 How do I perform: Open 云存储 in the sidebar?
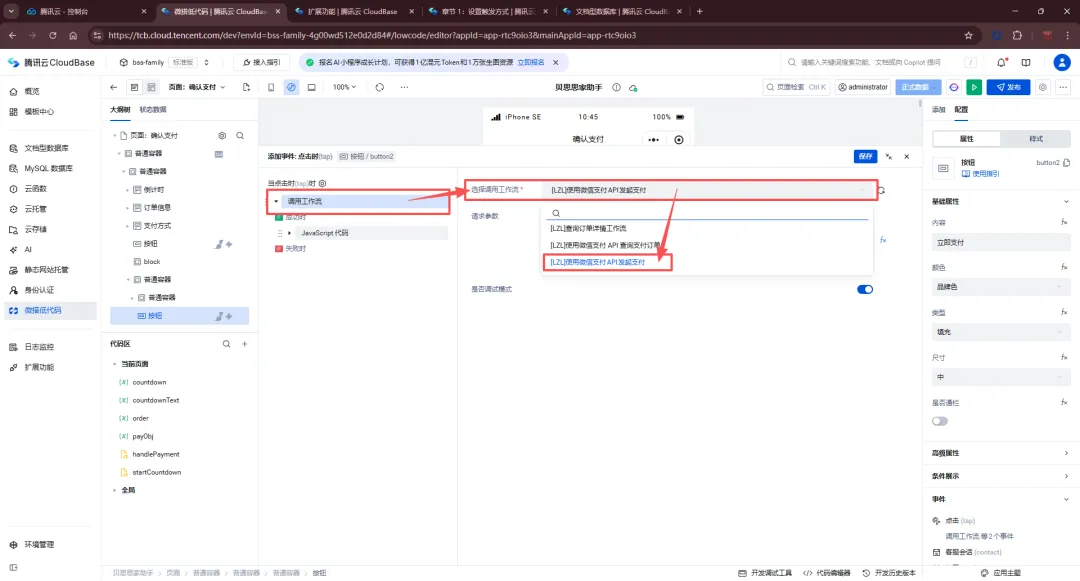tap(35, 229)
